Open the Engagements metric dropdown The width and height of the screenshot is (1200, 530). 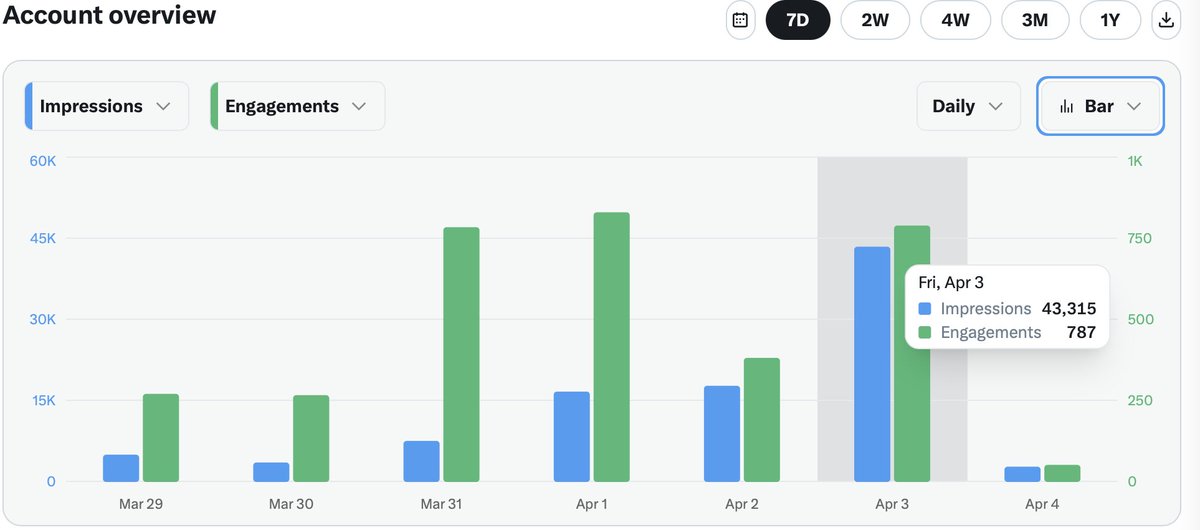pyautogui.click(x=297, y=106)
